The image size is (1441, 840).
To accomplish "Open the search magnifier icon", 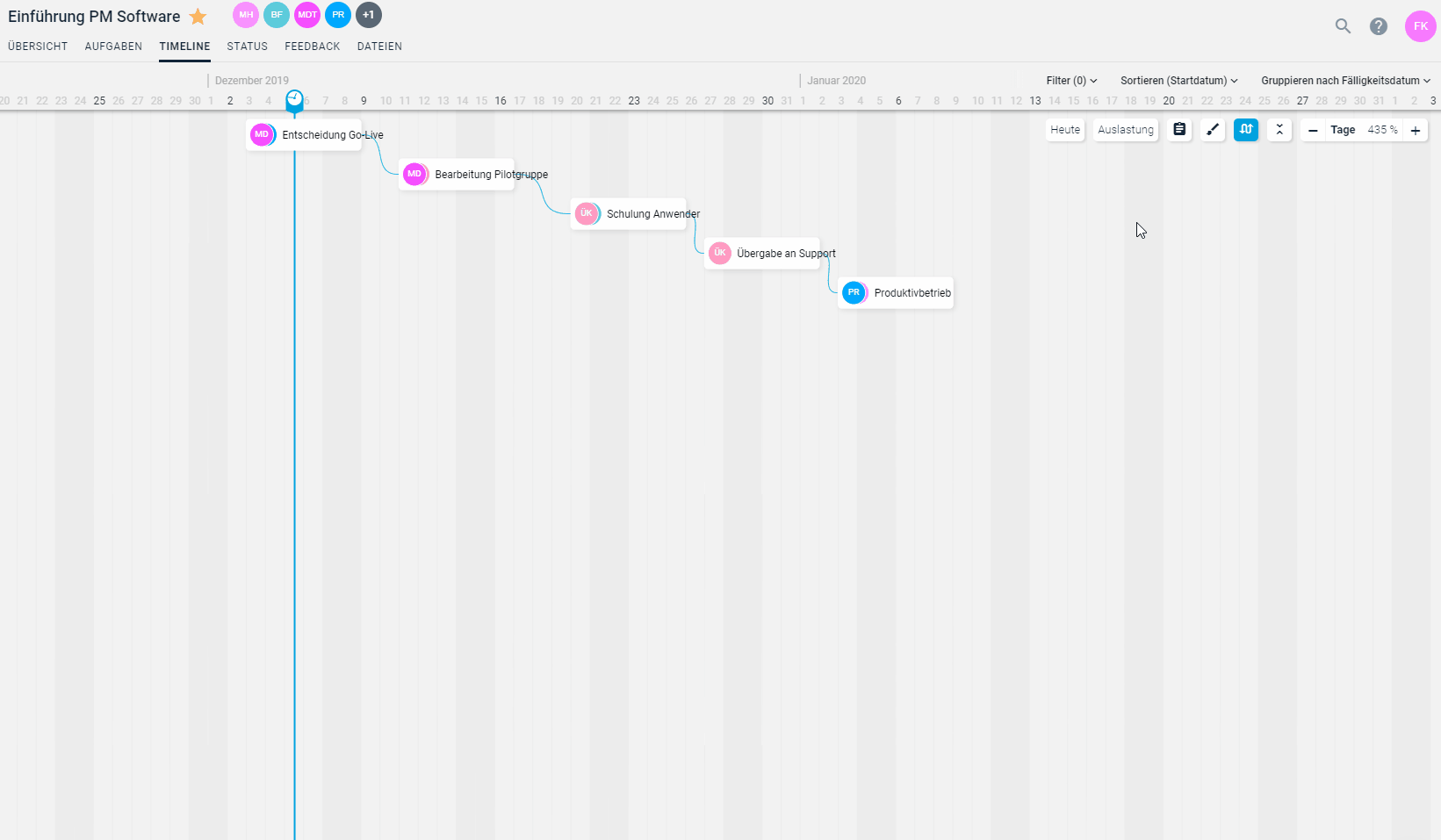I will (x=1343, y=26).
